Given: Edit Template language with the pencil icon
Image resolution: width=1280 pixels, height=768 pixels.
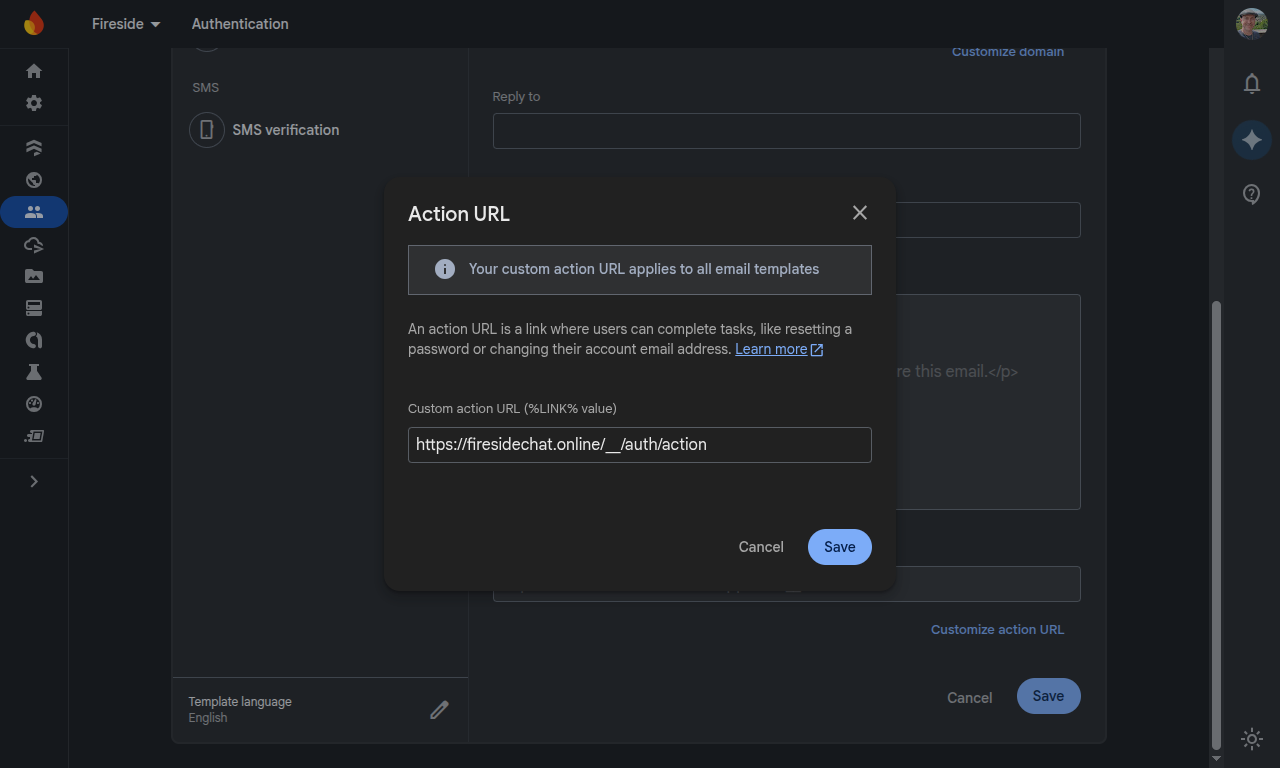Looking at the screenshot, I should pos(439,709).
